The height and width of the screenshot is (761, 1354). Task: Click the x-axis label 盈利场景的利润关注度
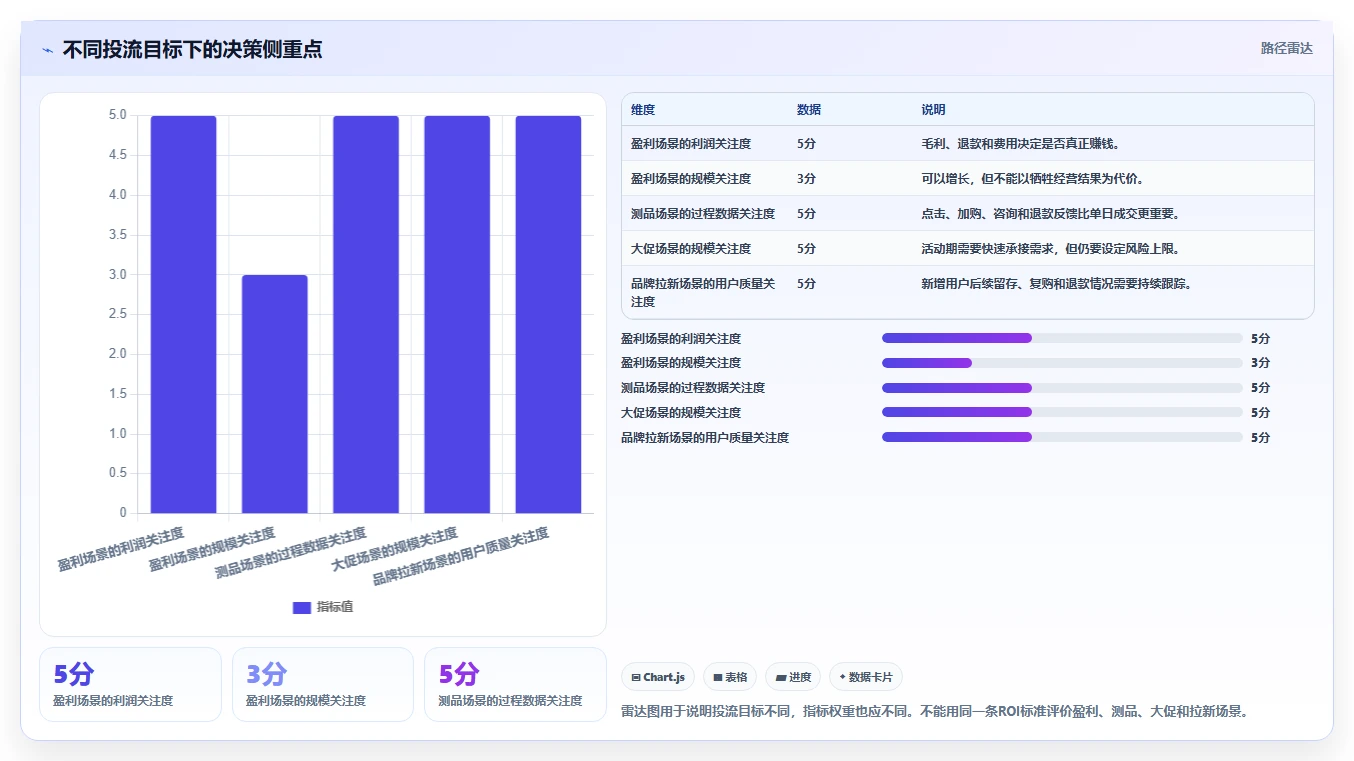point(121,549)
